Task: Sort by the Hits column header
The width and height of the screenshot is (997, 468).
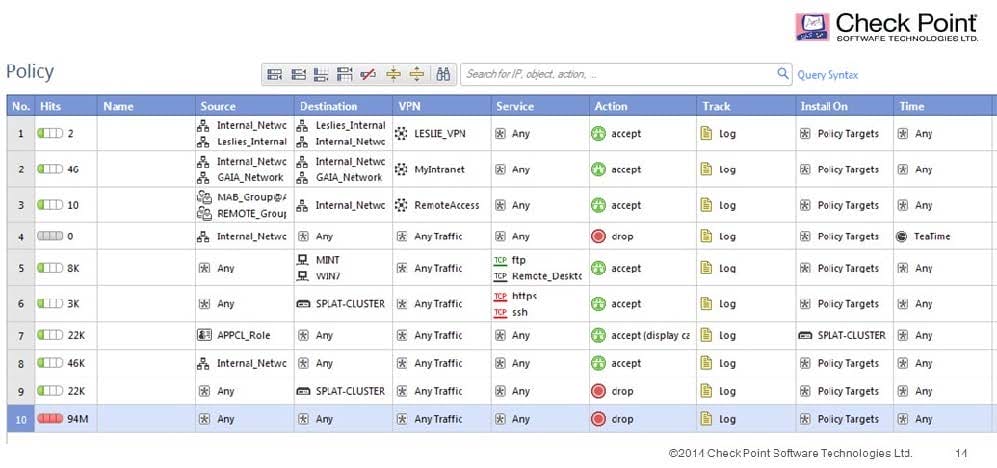Action: pyautogui.click(x=65, y=106)
